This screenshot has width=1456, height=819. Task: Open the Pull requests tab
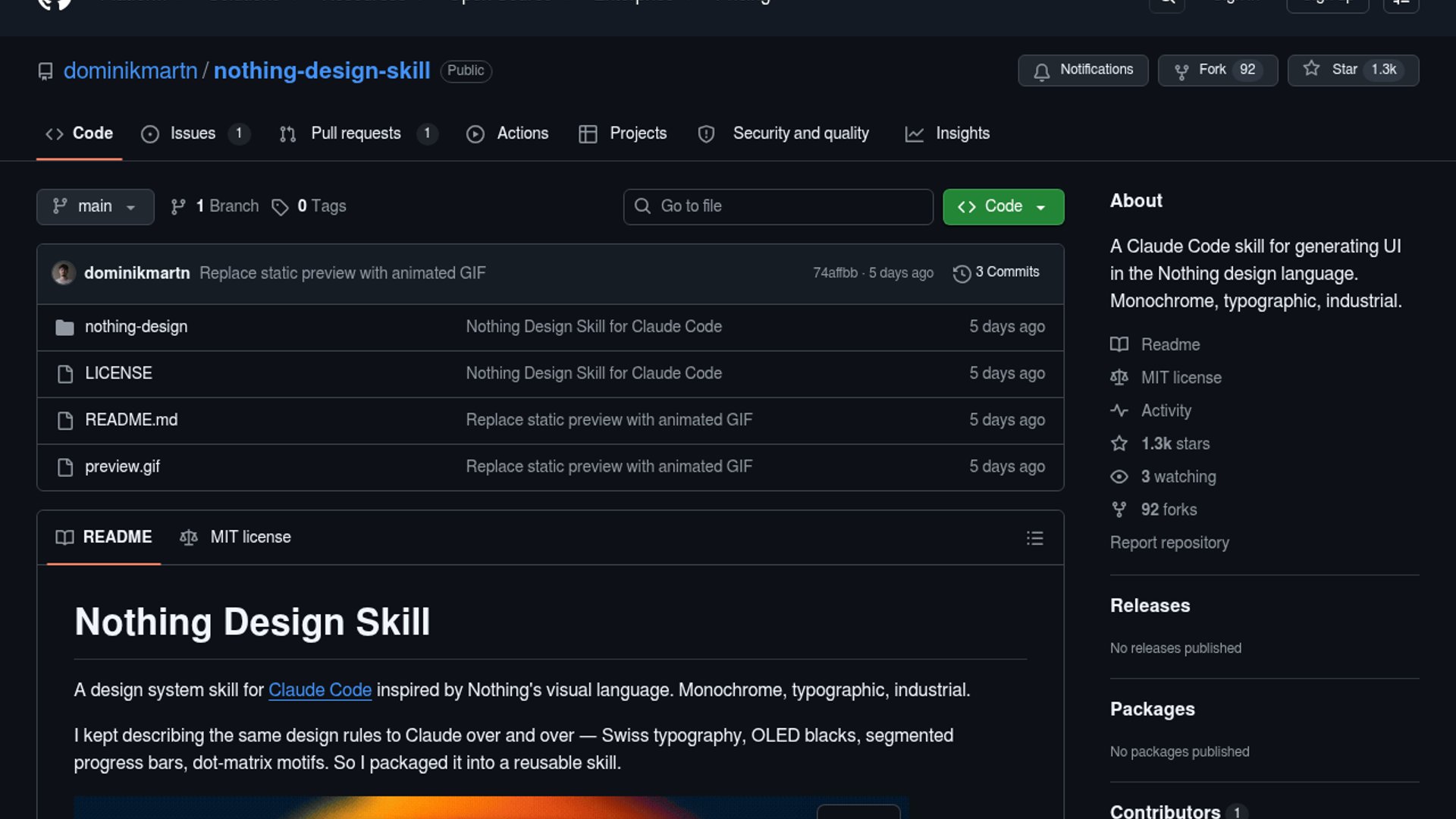click(x=356, y=133)
